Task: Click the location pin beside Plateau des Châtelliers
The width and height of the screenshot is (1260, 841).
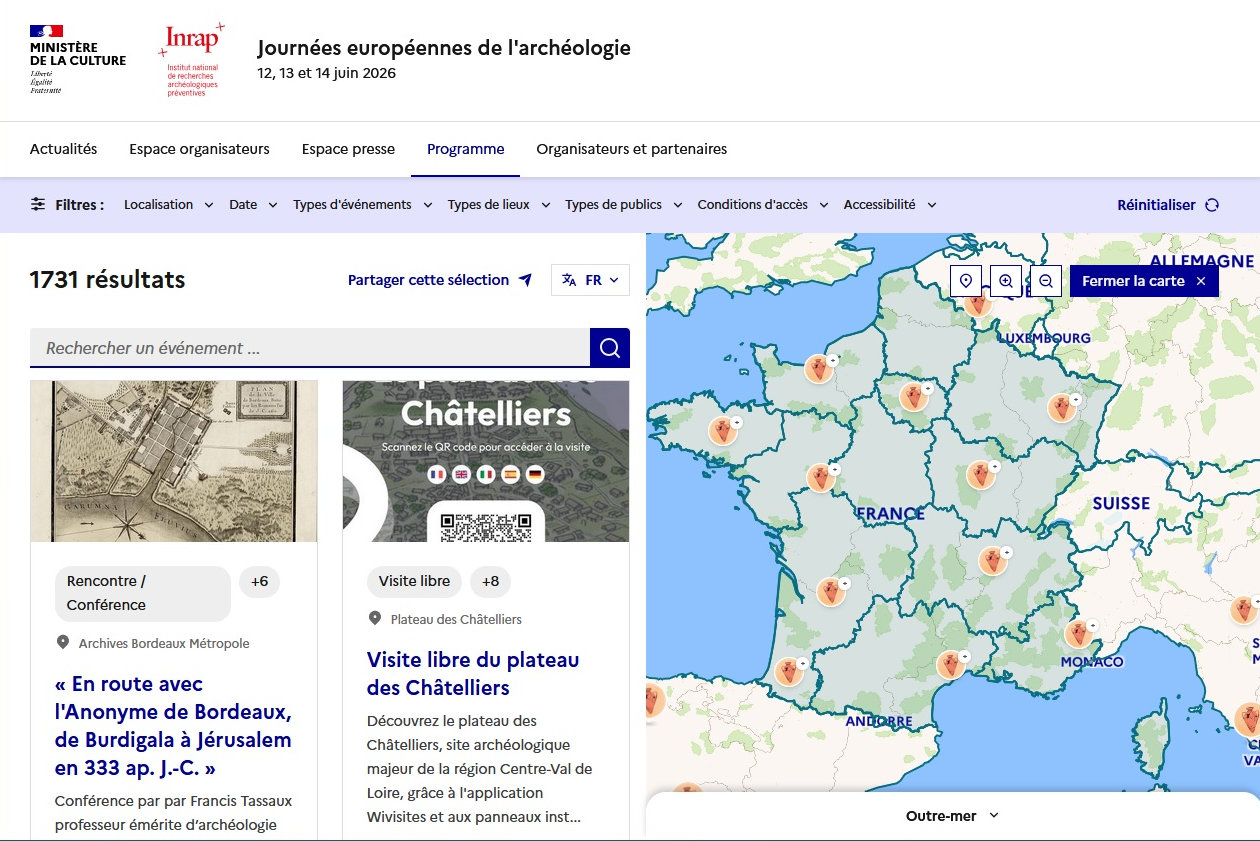Action: click(x=375, y=618)
